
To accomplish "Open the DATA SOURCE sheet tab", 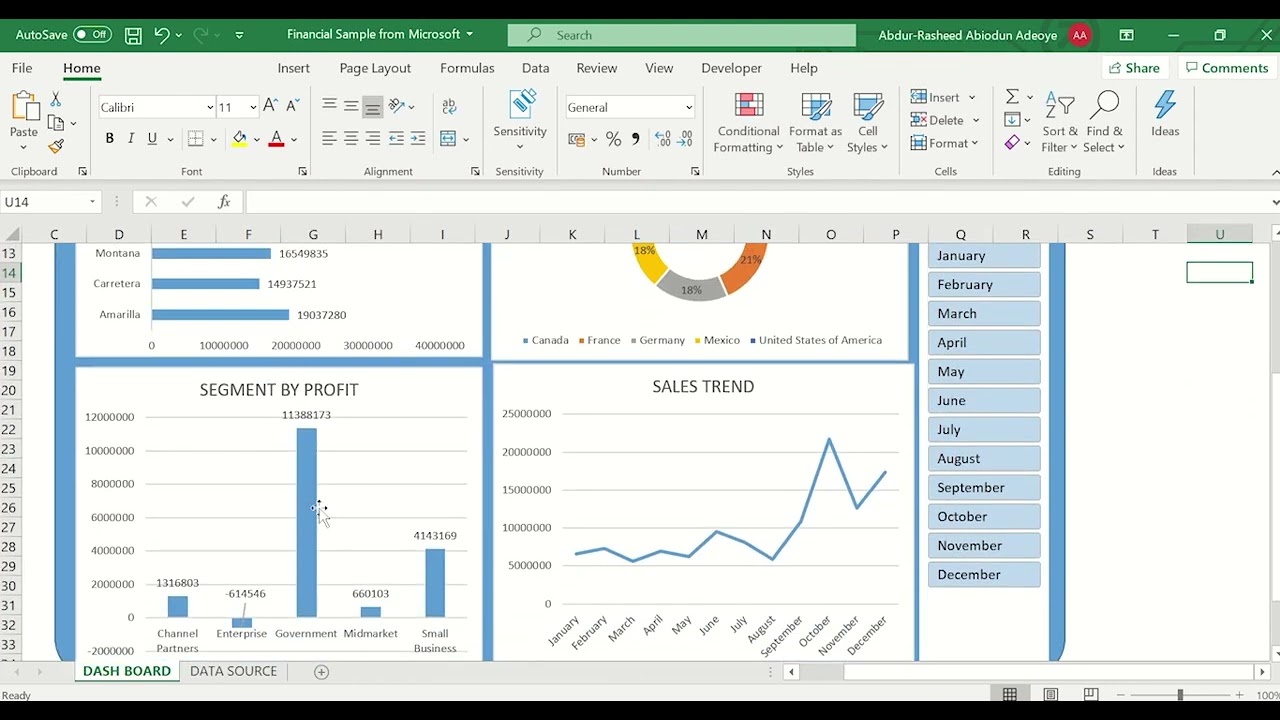I will click(233, 671).
